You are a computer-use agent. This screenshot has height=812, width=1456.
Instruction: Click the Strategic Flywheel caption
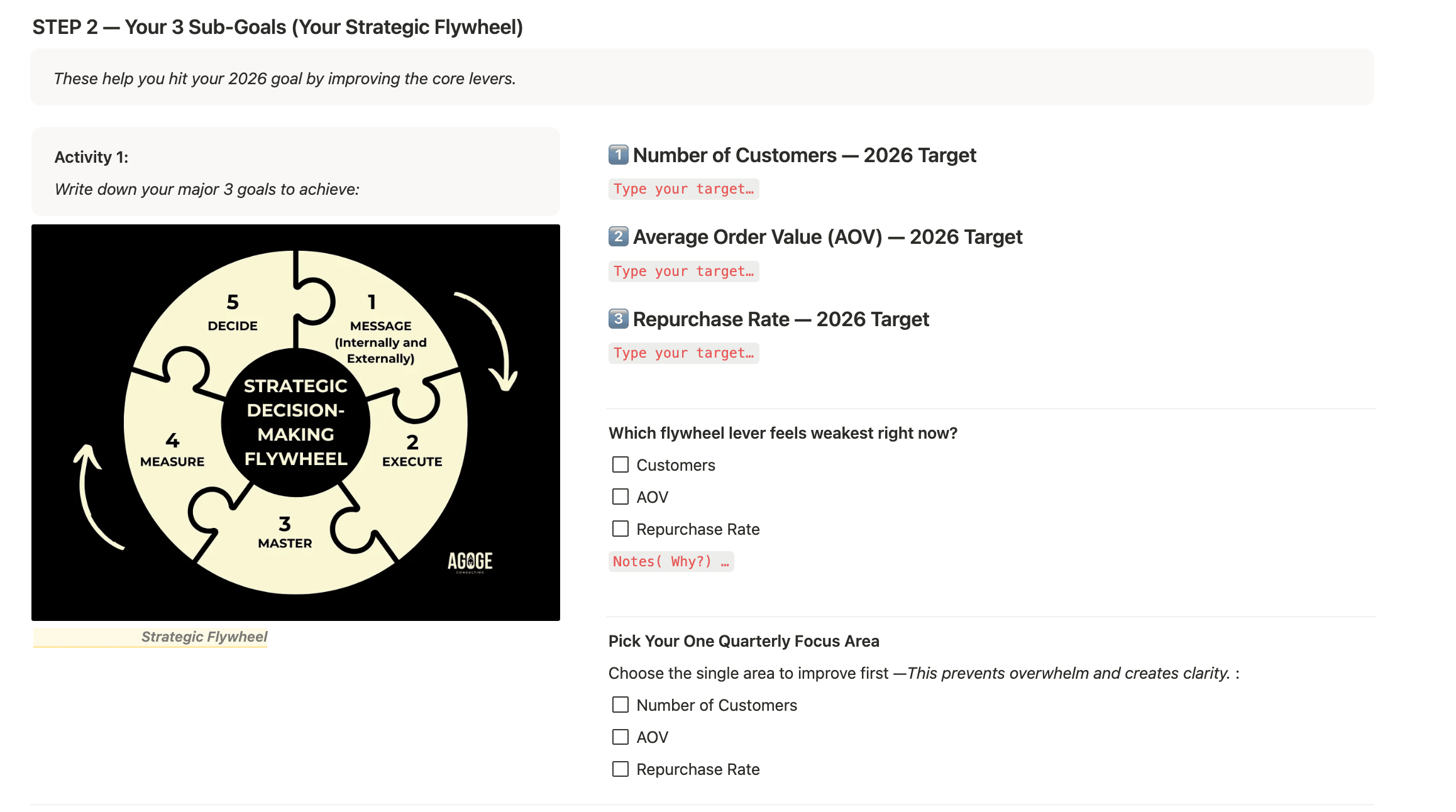pos(204,637)
